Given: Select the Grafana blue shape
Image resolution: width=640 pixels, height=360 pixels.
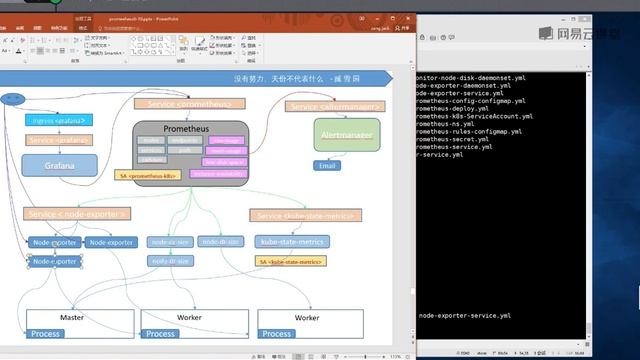Looking at the screenshot, I should (x=60, y=165).
